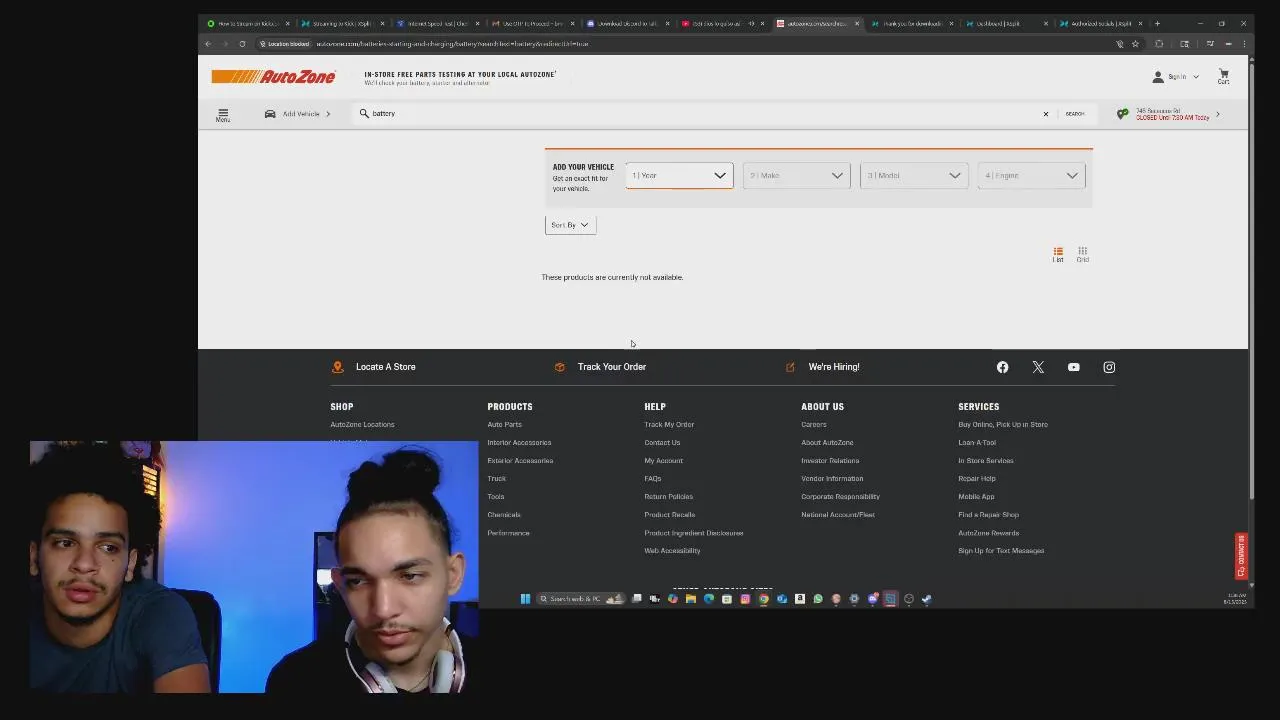Click the Sign In person icon
Screen dimensions: 1280x720
pos(1158,77)
